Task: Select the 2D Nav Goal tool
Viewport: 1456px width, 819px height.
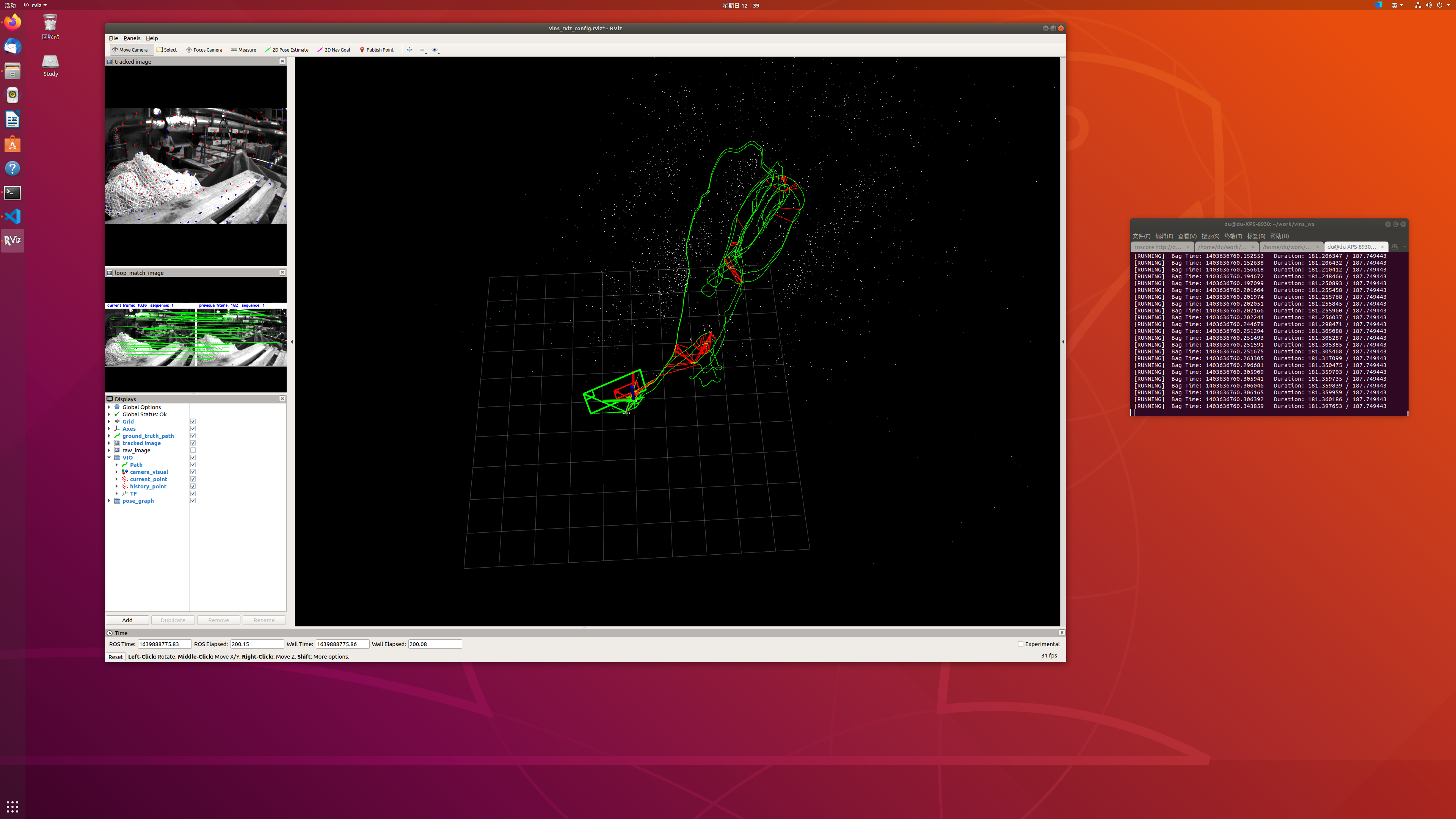Action: click(334, 50)
